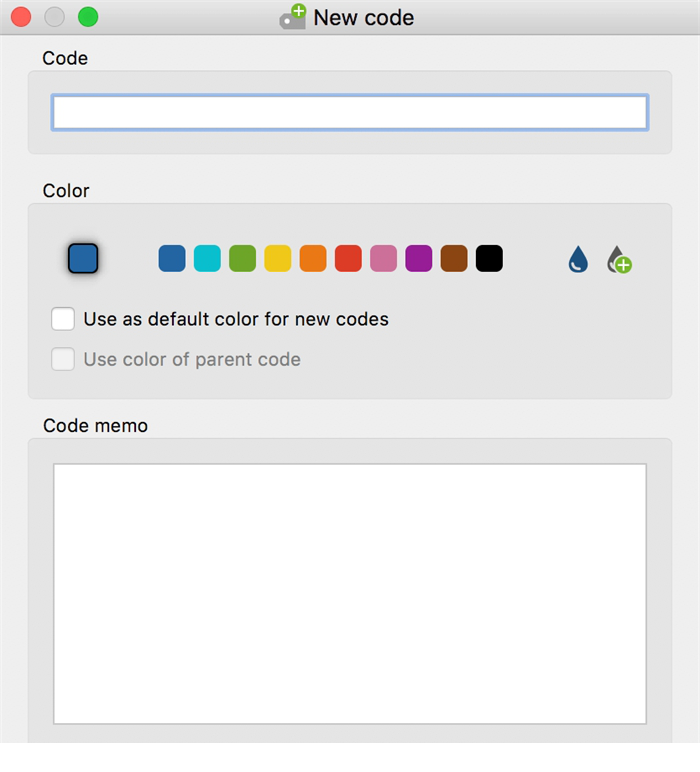Pick the brown color swatch

(x=454, y=259)
